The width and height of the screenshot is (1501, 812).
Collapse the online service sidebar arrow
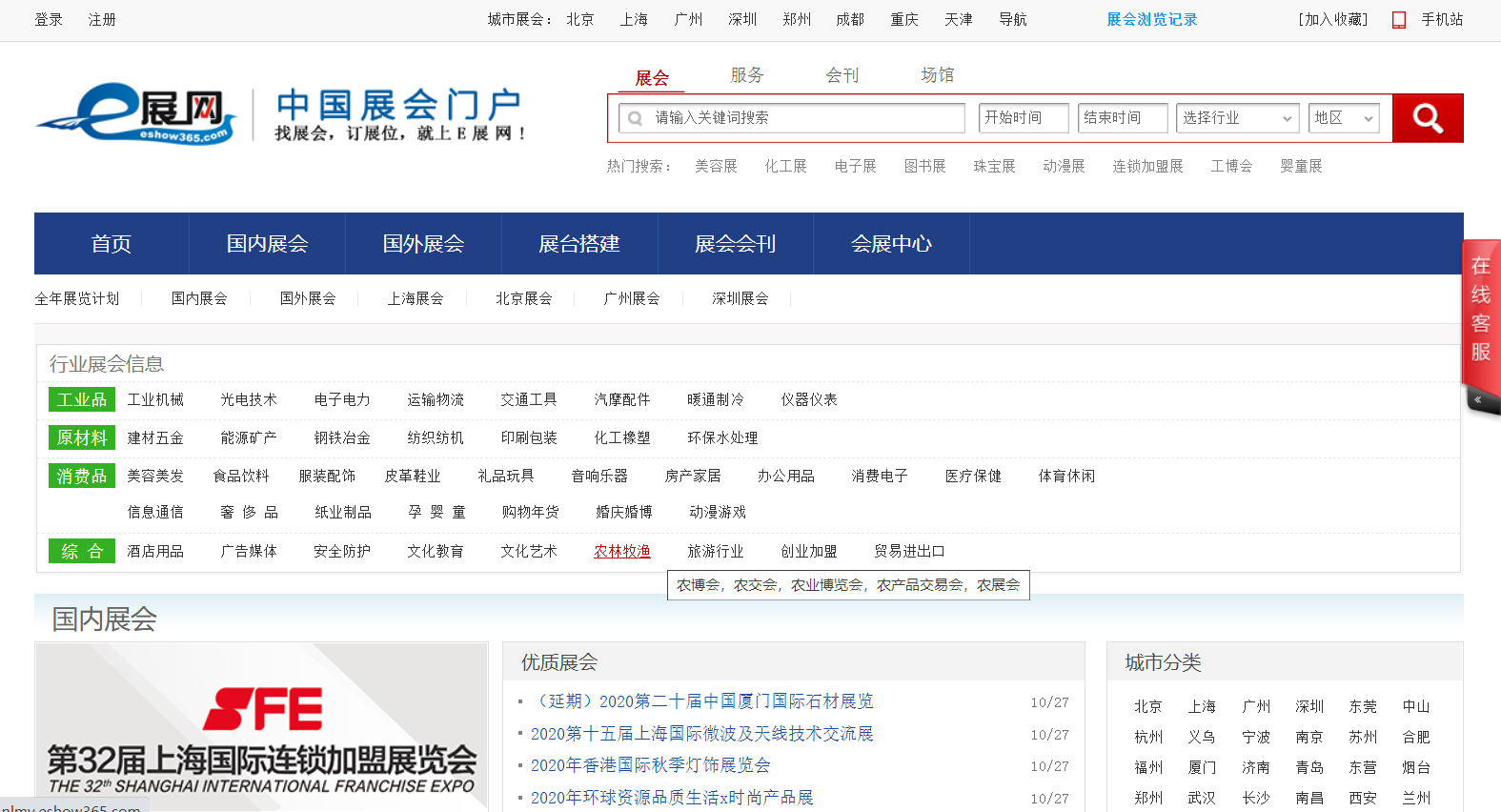1477,399
